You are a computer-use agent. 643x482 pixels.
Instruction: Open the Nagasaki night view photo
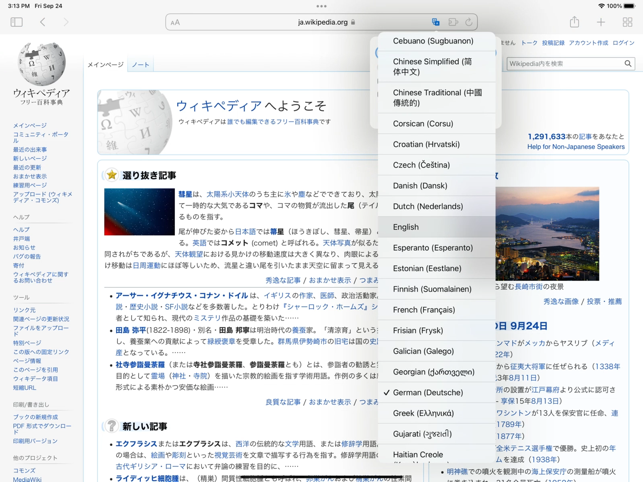547,234
